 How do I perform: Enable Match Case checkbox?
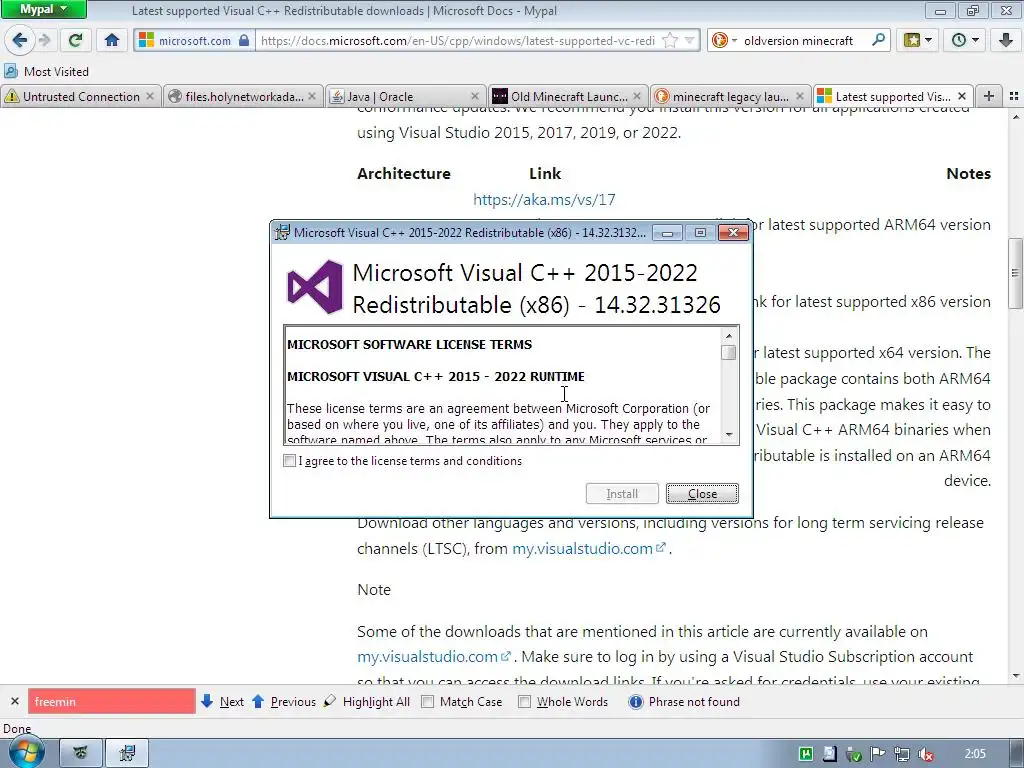point(428,701)
